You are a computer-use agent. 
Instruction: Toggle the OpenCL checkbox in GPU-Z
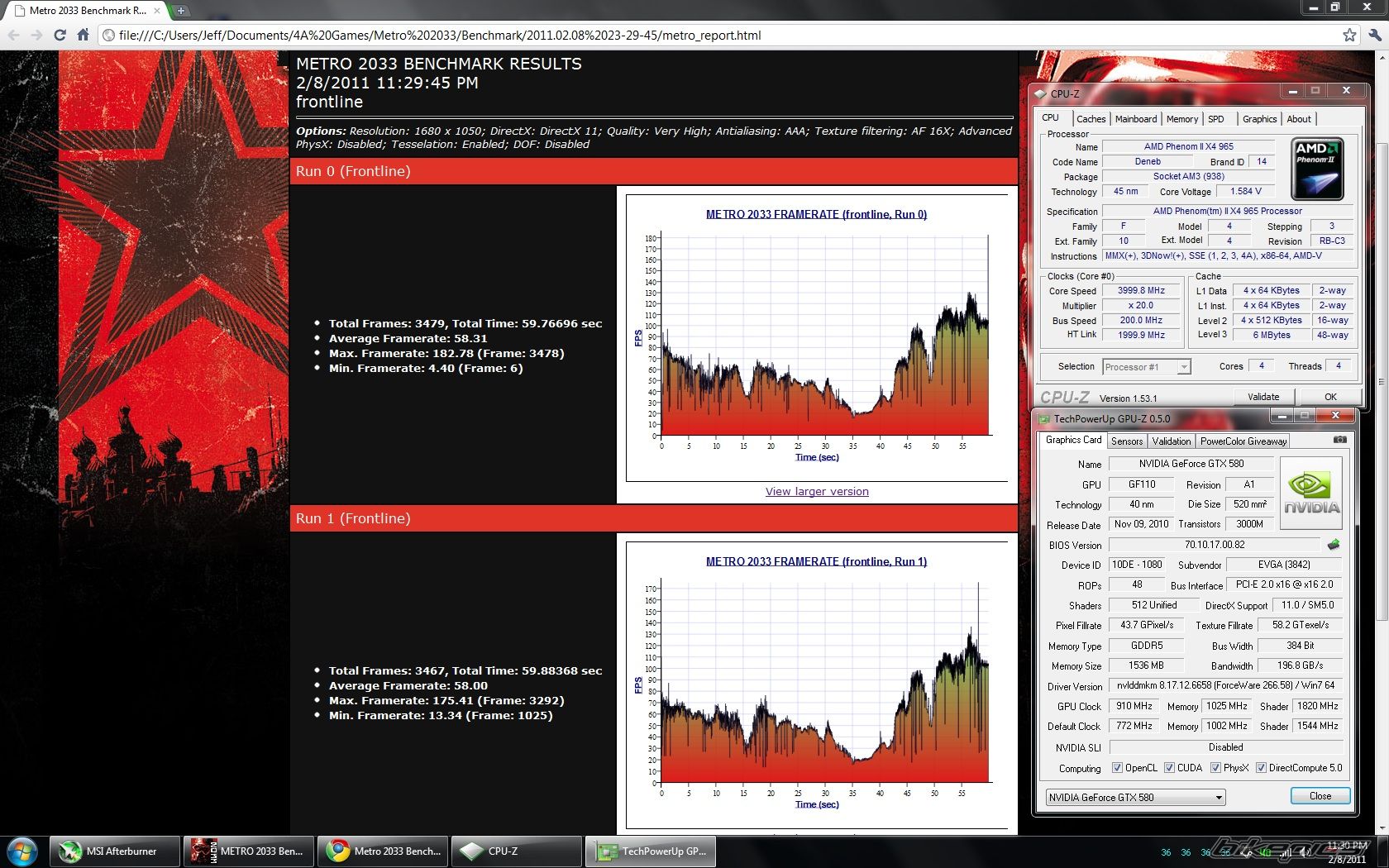1117,768
